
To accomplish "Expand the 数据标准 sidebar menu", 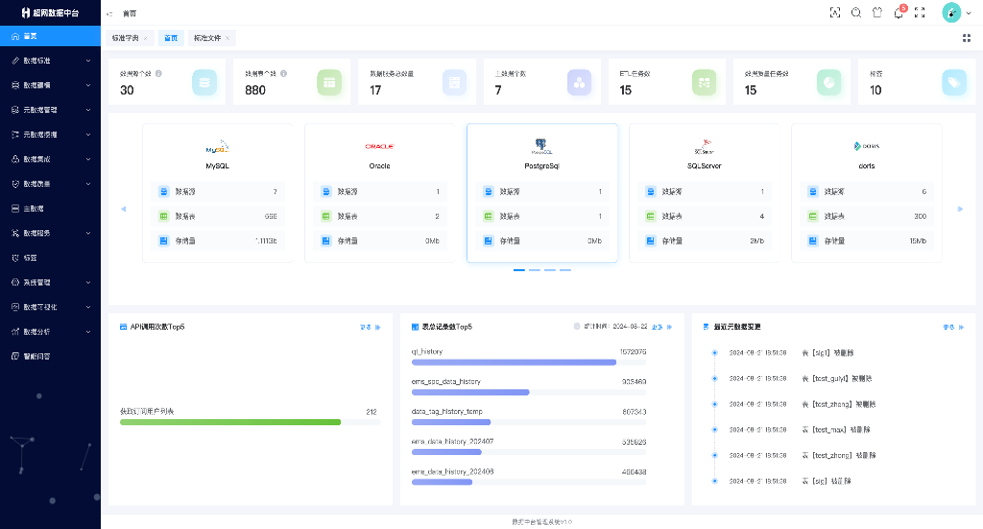I will tap(50, 61).
